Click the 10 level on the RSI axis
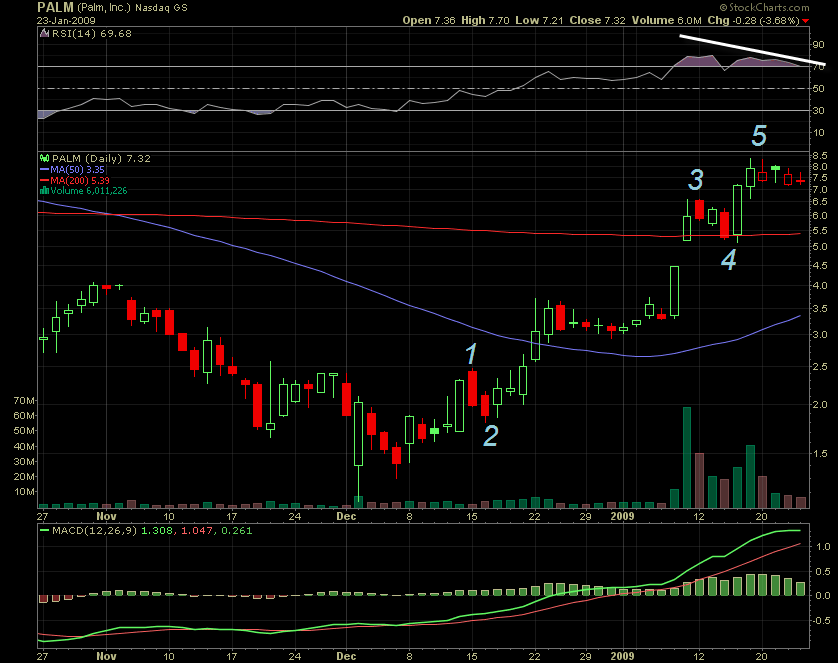 818,132
